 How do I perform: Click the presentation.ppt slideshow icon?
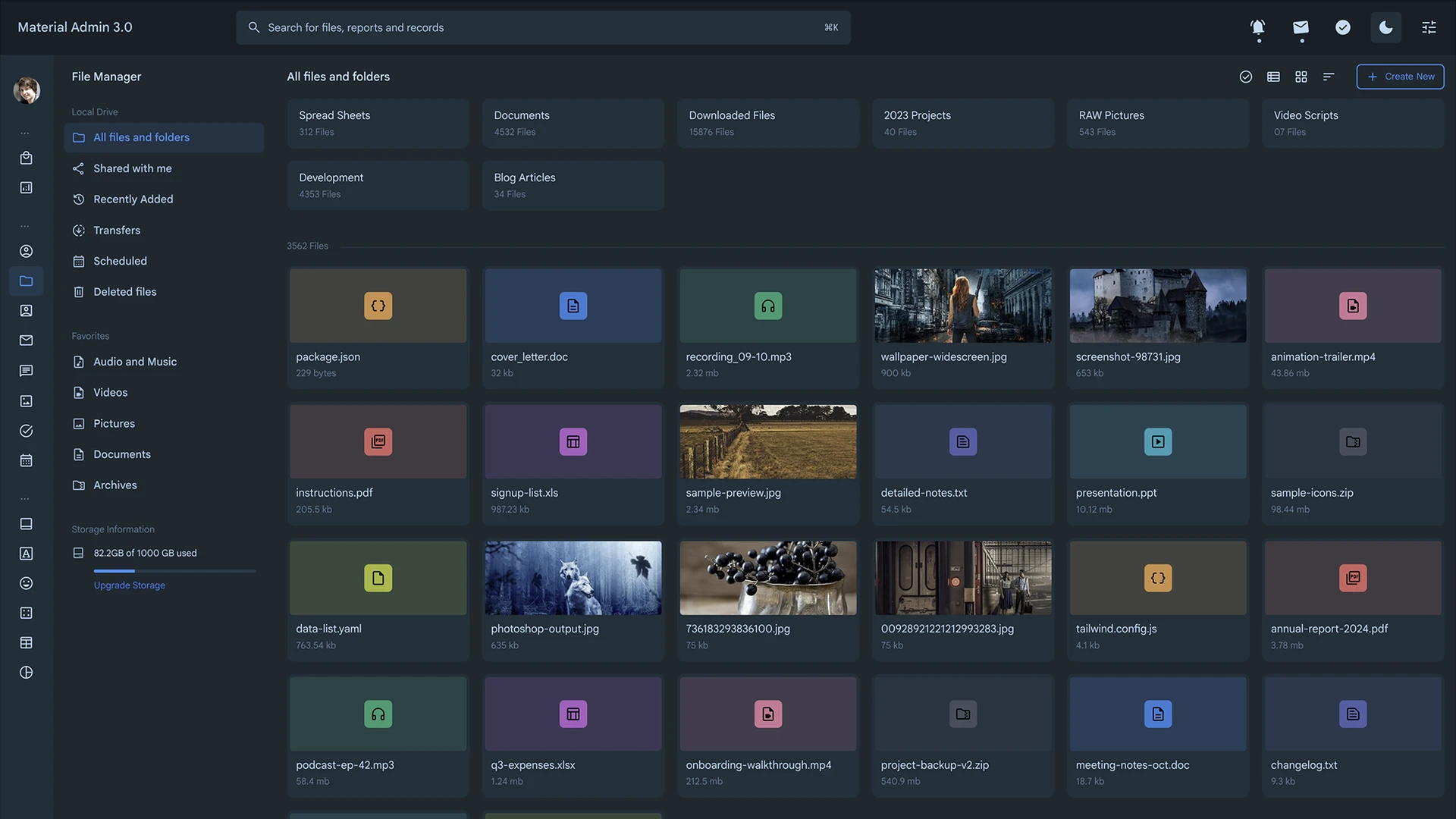point(1157,441)
